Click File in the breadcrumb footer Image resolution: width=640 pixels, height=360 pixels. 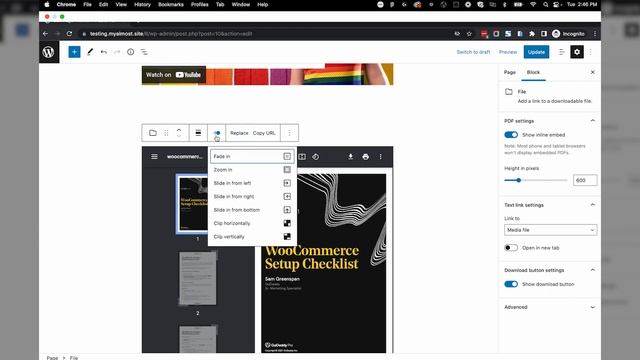(74, 358)
